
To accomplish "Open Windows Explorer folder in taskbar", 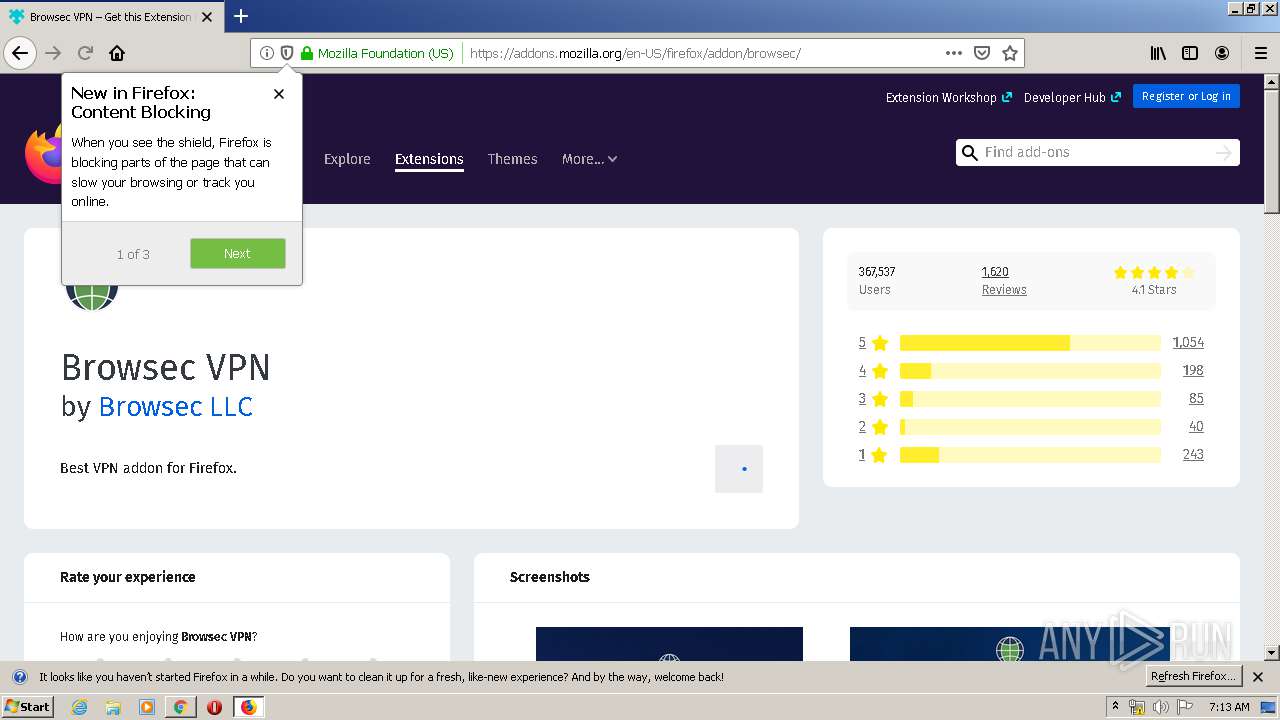I will coord(113,707).
